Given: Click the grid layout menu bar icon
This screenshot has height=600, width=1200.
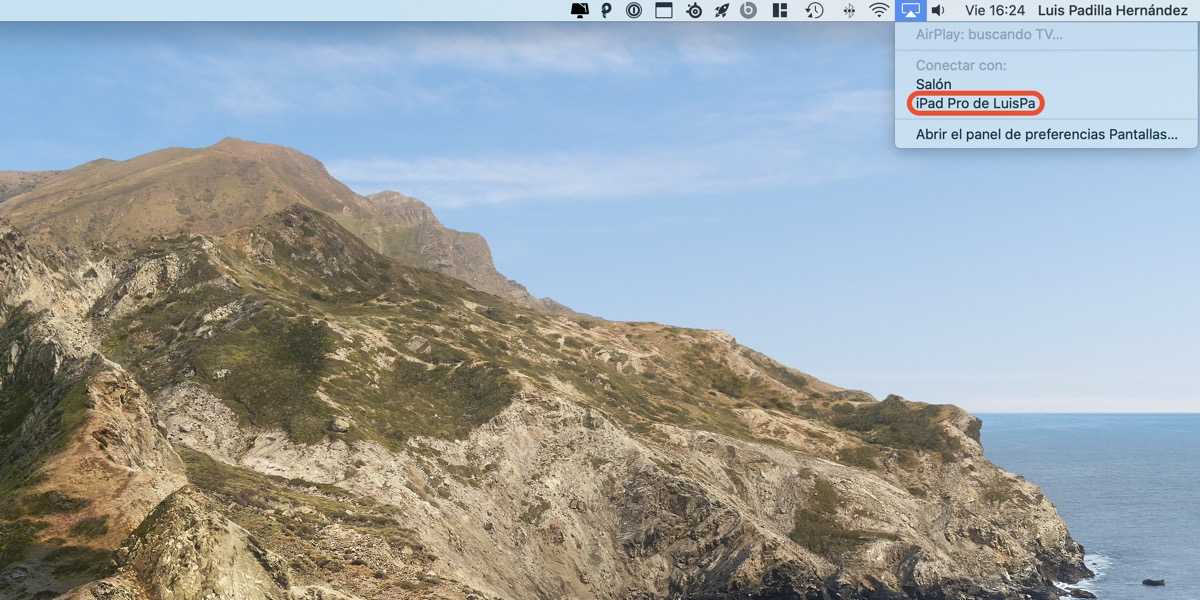Looking at the screenshot, I should tap(781, 10).
